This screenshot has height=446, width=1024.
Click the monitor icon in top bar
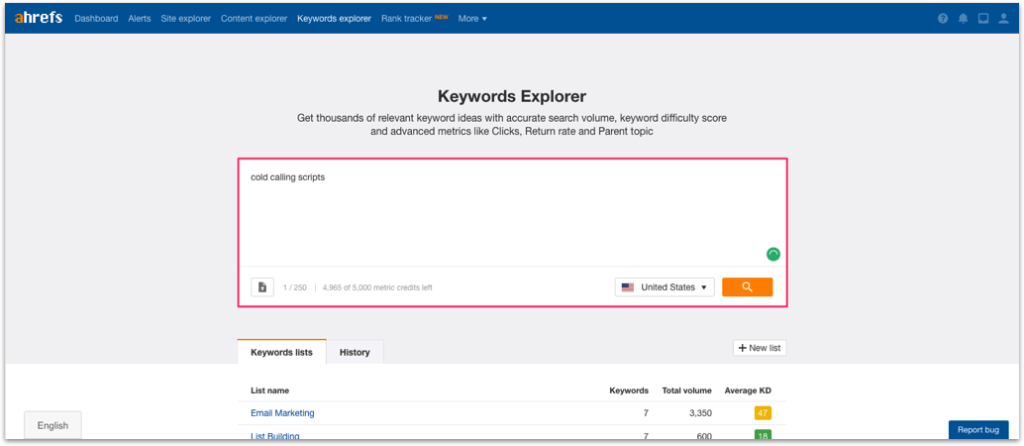983,18
